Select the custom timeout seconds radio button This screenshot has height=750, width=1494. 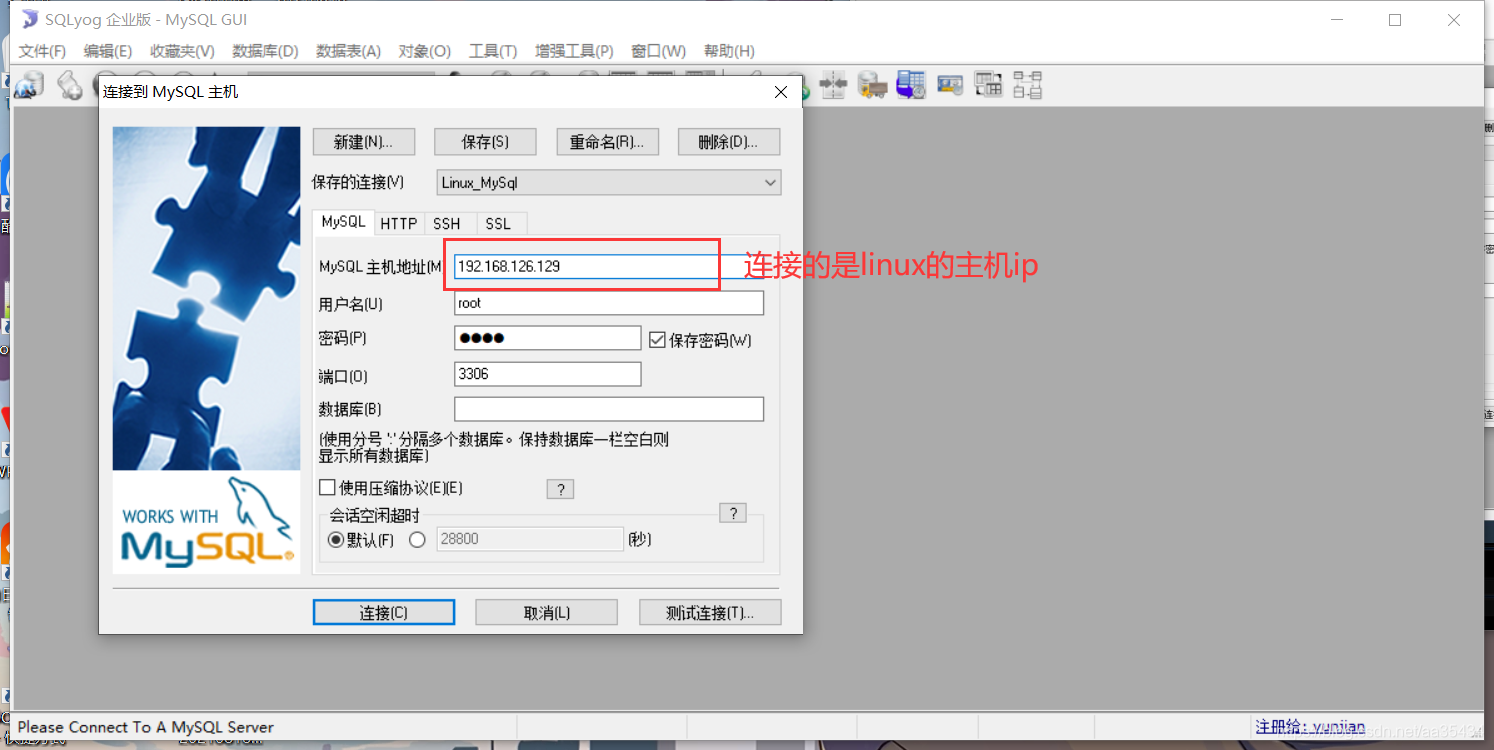[x=417, y=540]
